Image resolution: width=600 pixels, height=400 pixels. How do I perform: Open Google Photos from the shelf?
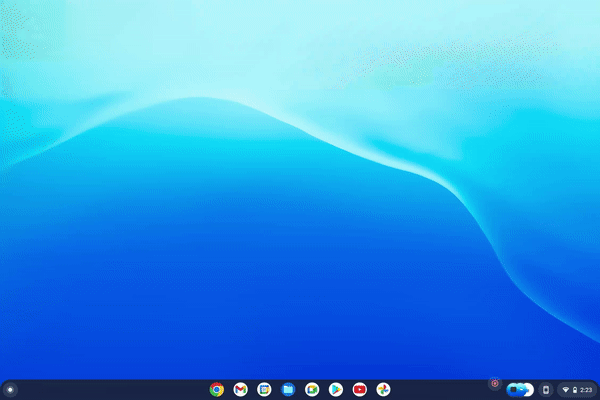click(x=383, y=389)
